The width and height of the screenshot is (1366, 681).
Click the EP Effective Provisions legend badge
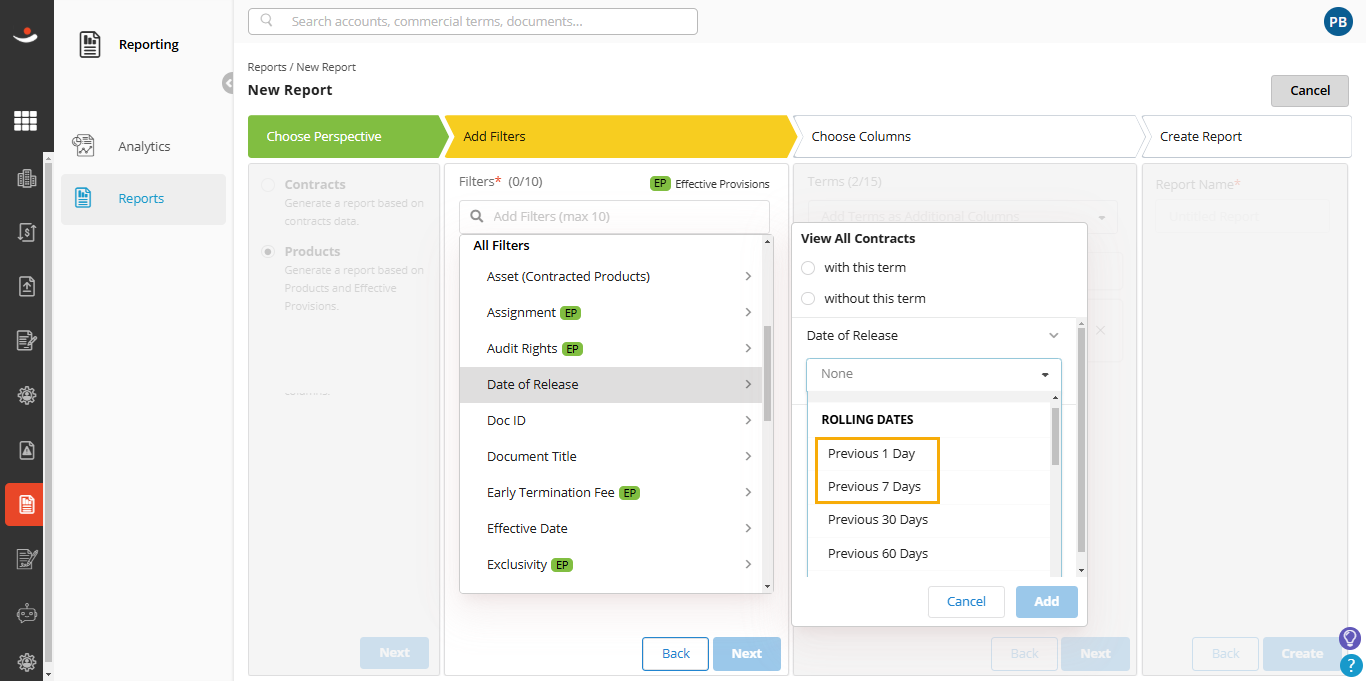[x=660, y=184]
